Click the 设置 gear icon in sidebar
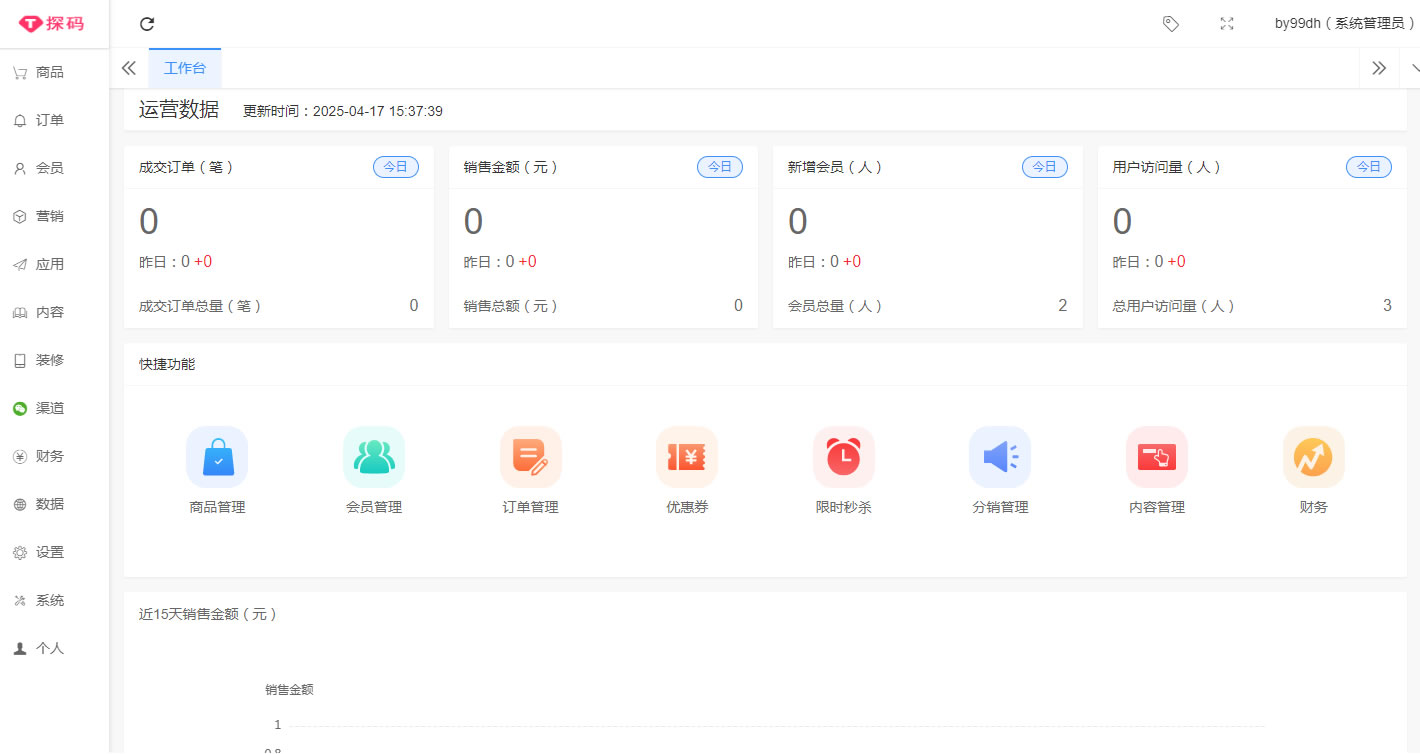 click(20, 553)
